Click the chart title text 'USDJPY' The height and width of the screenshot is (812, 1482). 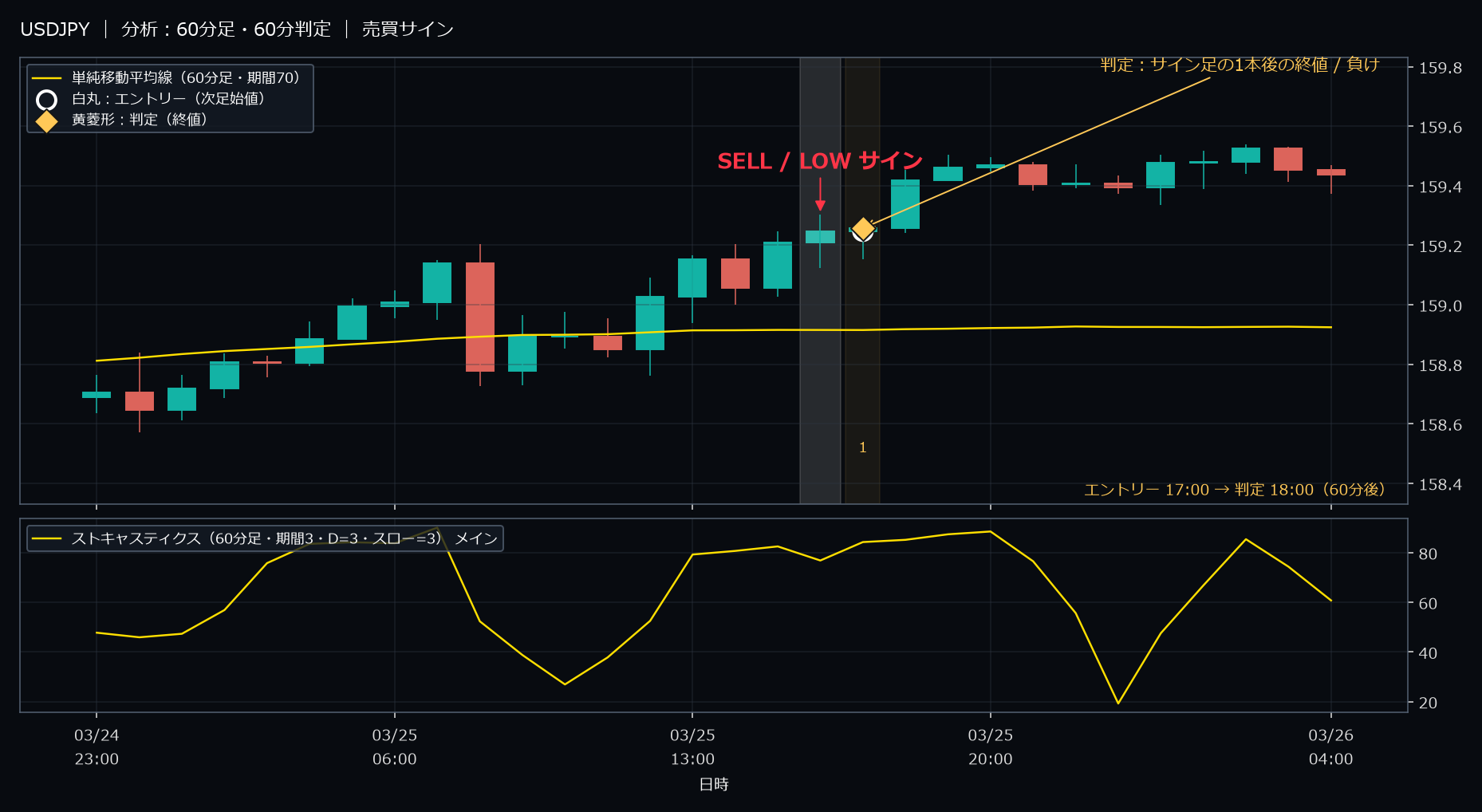55,30
